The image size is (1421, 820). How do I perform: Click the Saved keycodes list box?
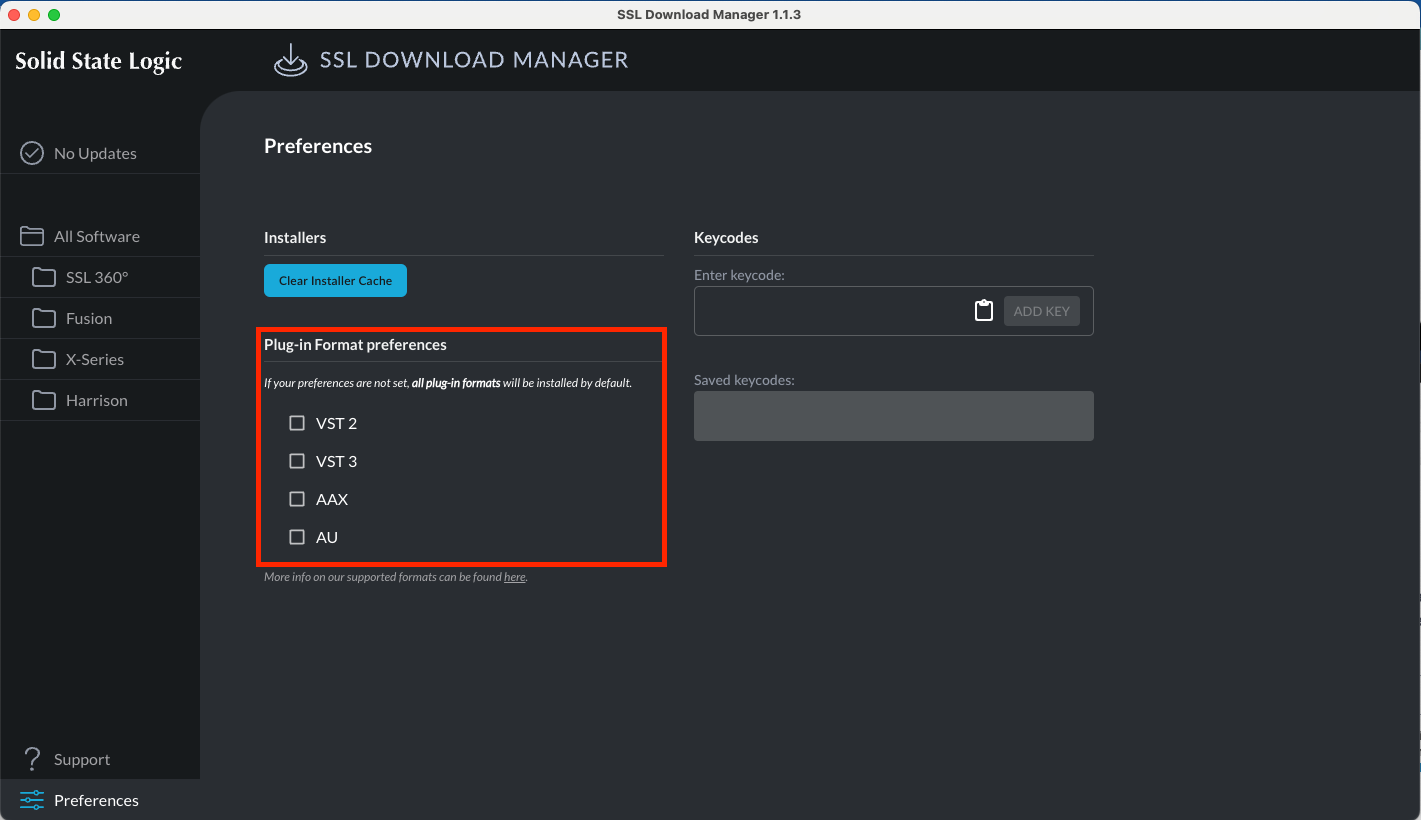click(893, 416)
